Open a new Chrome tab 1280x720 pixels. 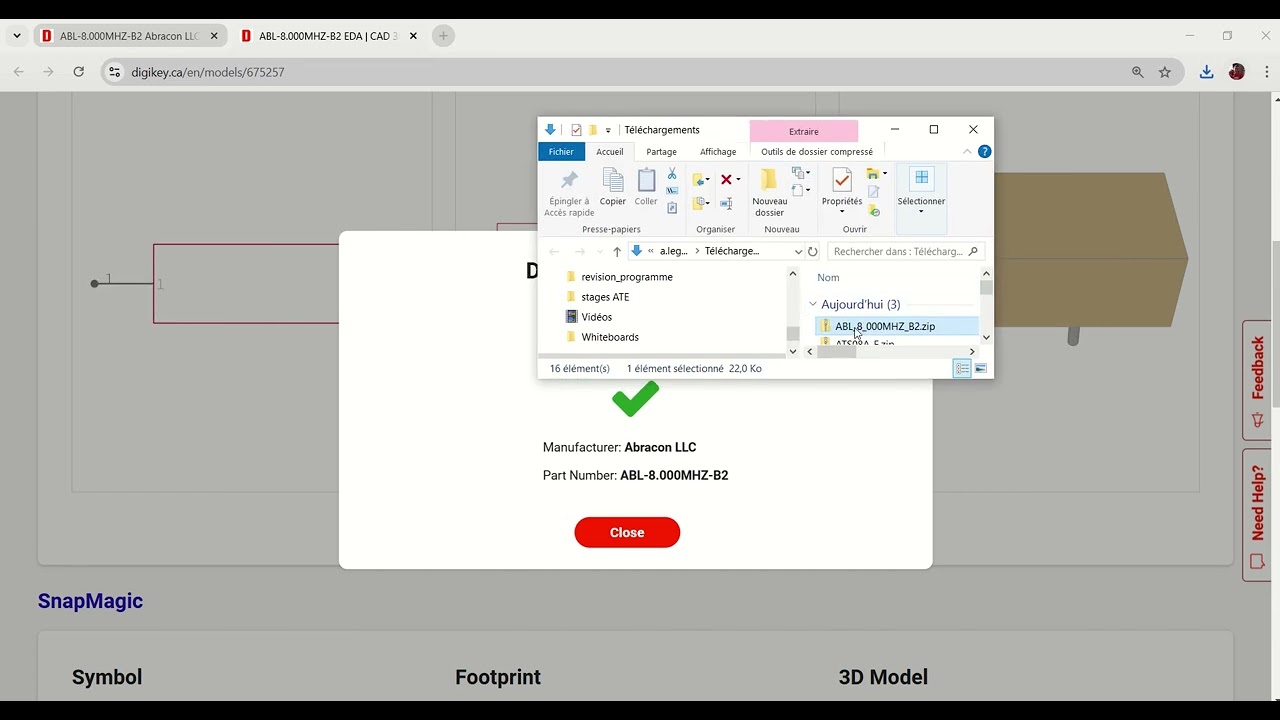click(443, 36)
